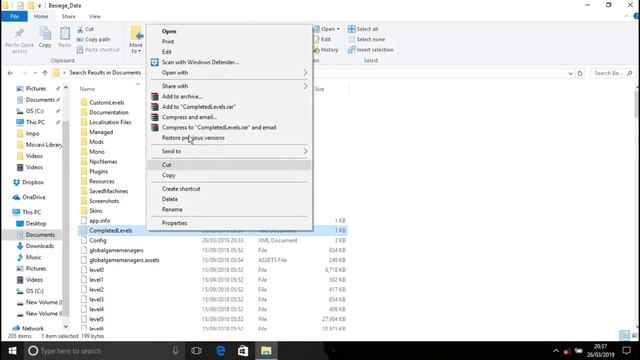Select Network in navigation pane
This screenshot has height=360, width=640.
pos(28,328)
